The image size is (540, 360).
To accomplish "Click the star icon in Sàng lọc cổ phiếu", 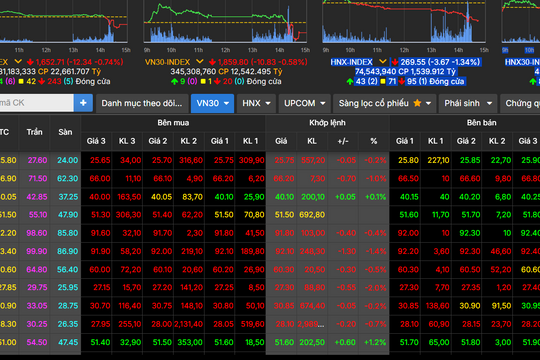I will point(417,103).
